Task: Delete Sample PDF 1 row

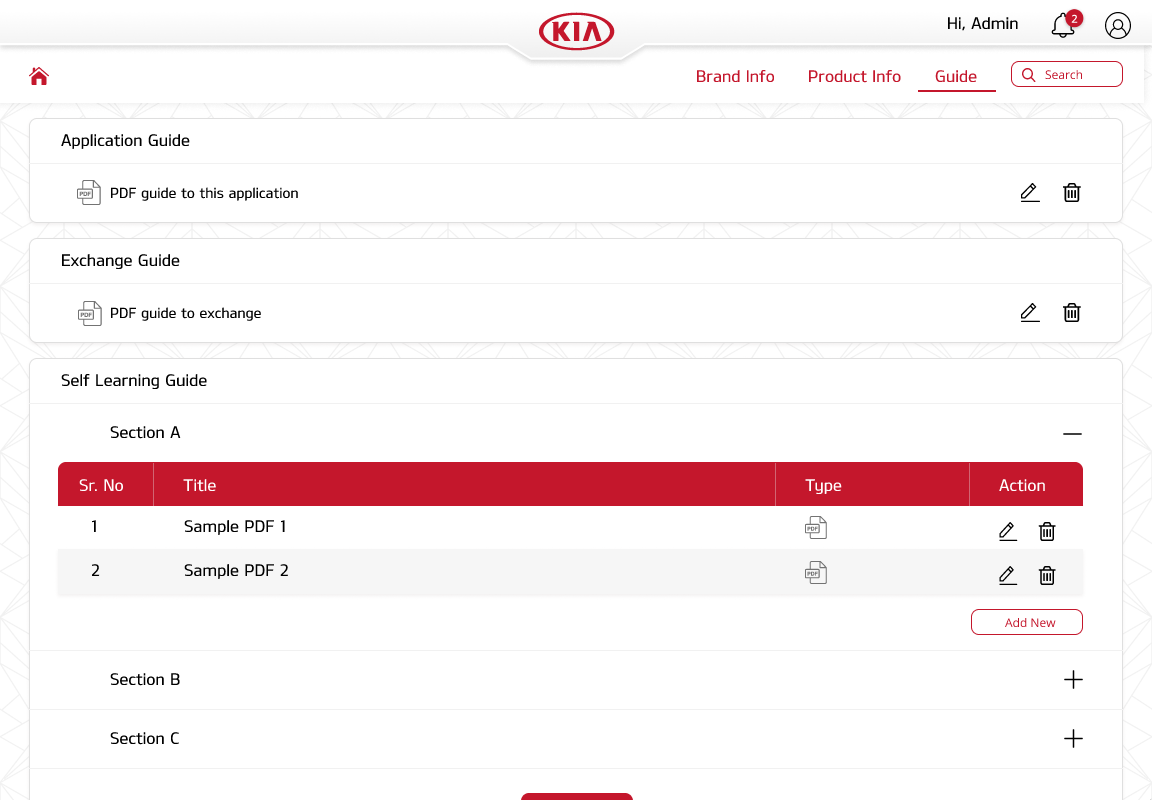Action: (1046, 531)
